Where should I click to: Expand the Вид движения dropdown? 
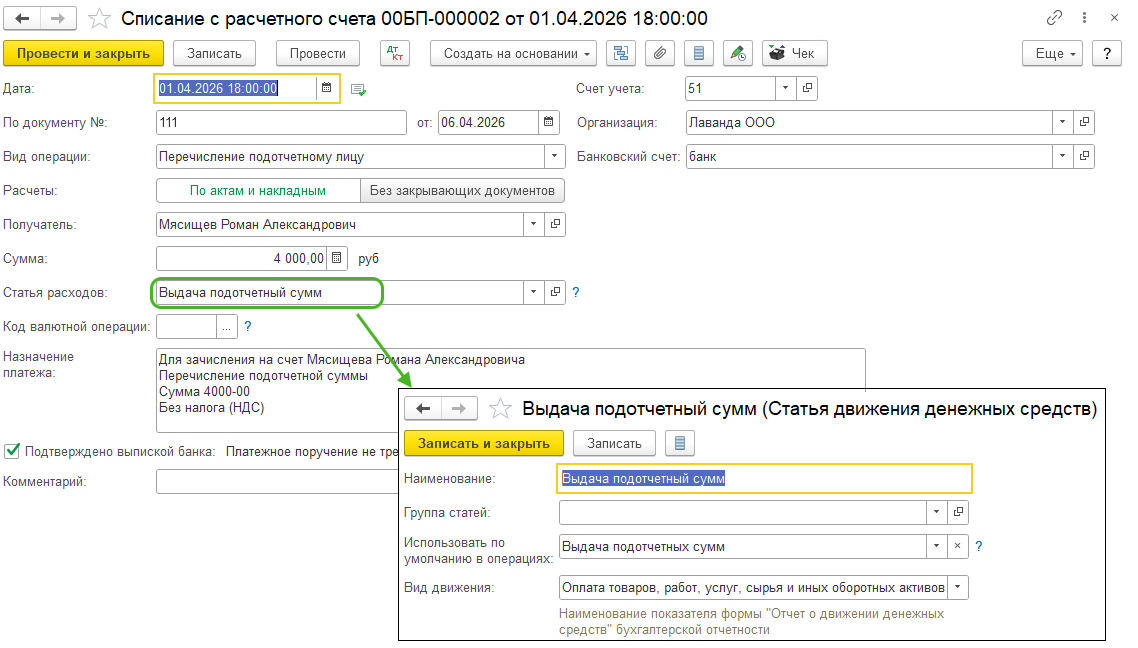coord(958,587)
